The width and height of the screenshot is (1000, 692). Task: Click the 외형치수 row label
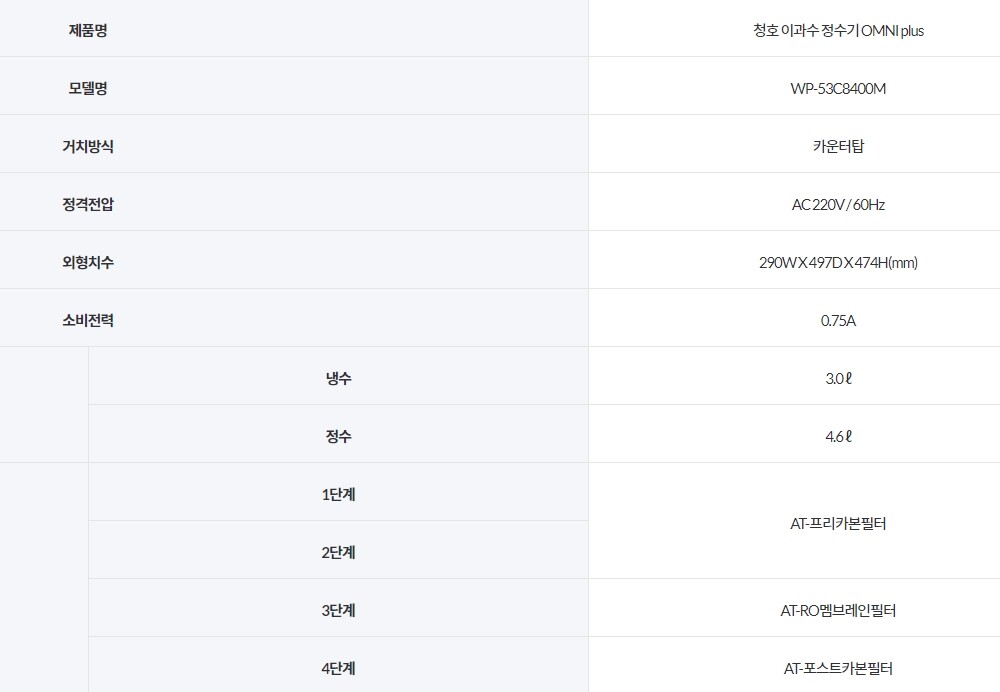pos(88,262)
